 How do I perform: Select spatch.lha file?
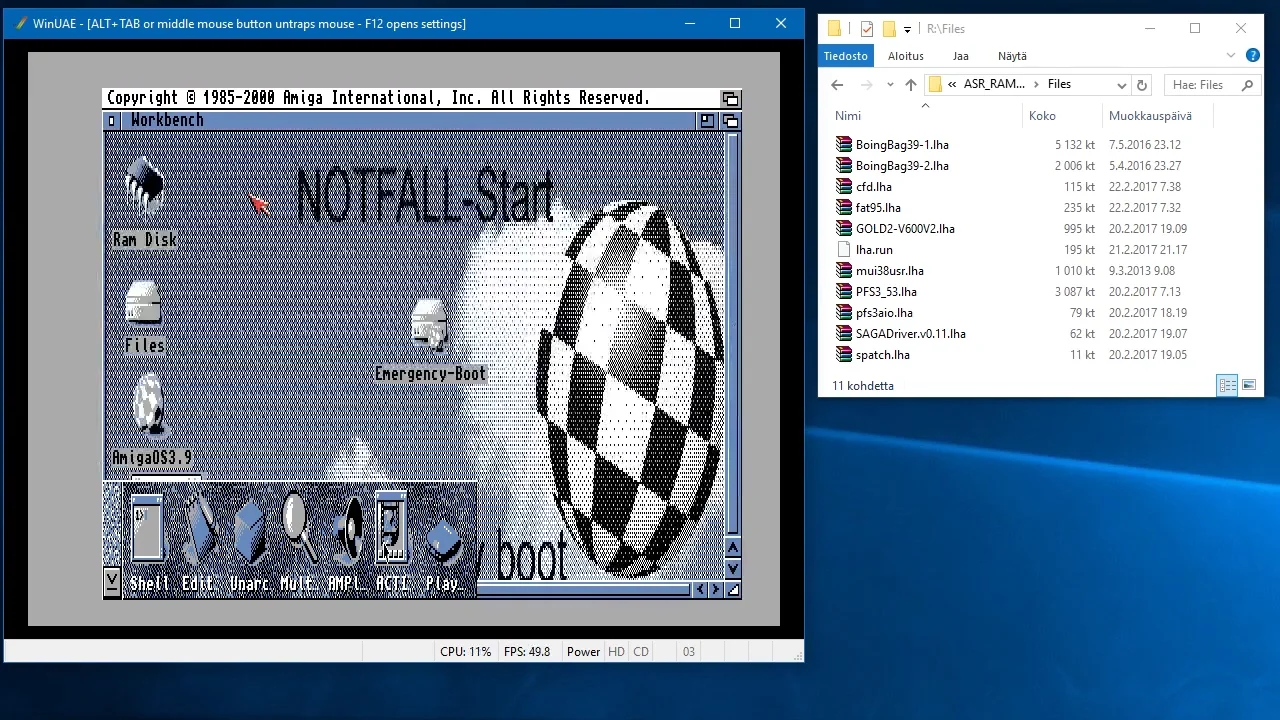click(x=882, y=355)
